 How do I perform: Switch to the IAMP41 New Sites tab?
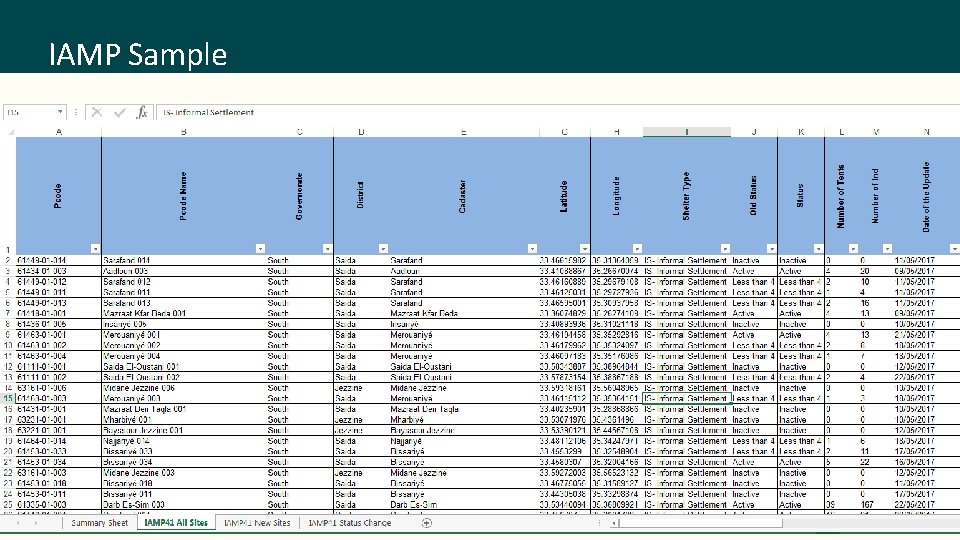point(257,523)
